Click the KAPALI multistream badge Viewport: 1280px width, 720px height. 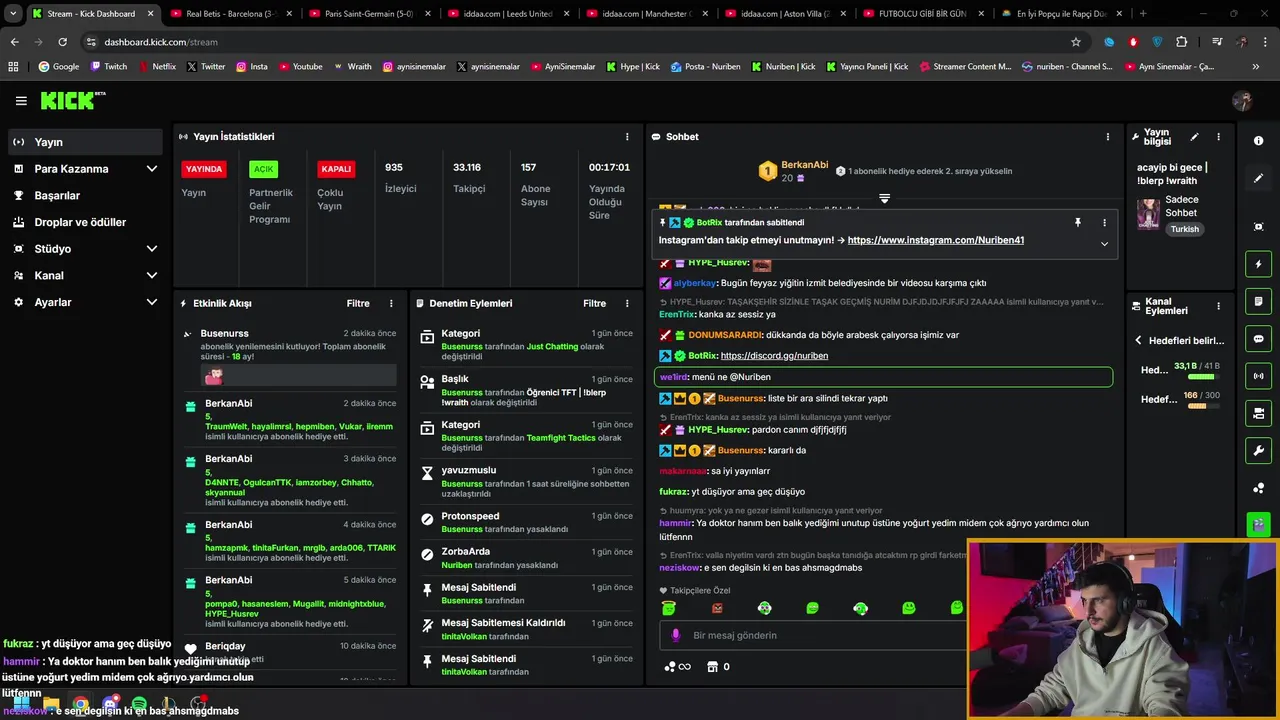tap(336, 169)
